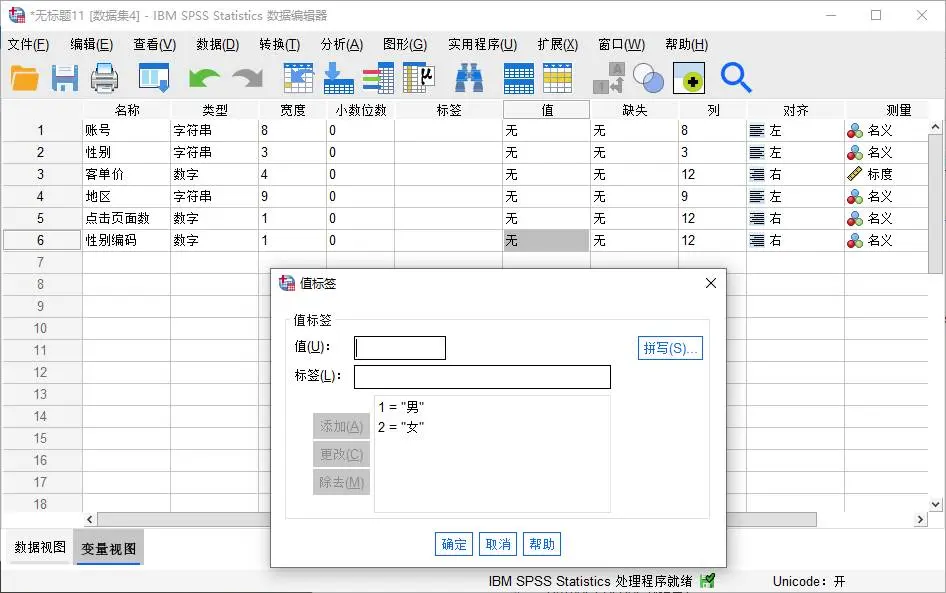Viewport: 946px width, 593px height.
Task: Click the 帮助 button in the dialog
Action: click(x=542, y=544)
